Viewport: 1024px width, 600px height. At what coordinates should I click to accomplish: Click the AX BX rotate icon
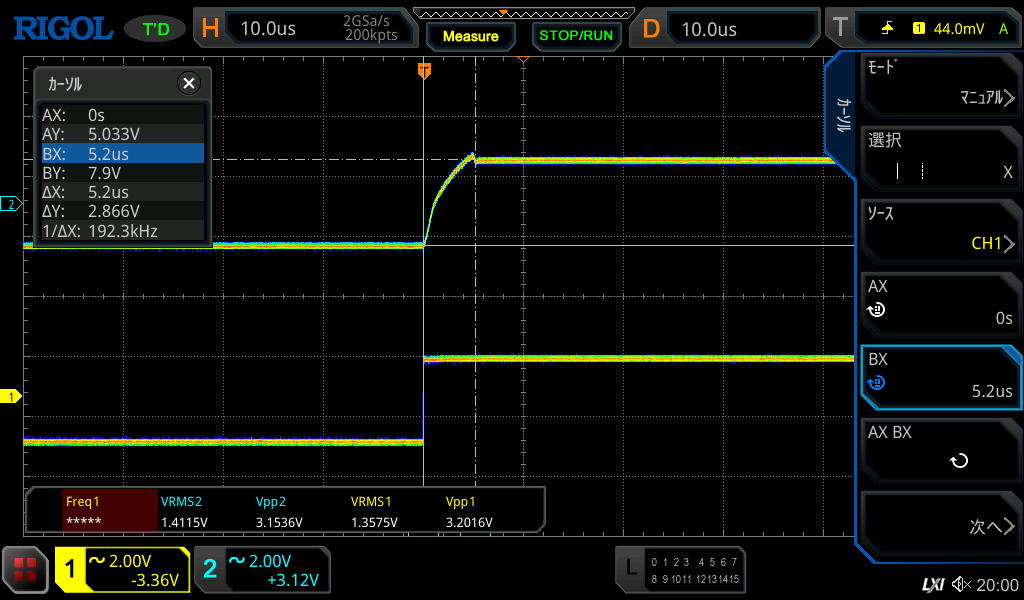click(x=958, y=461)
